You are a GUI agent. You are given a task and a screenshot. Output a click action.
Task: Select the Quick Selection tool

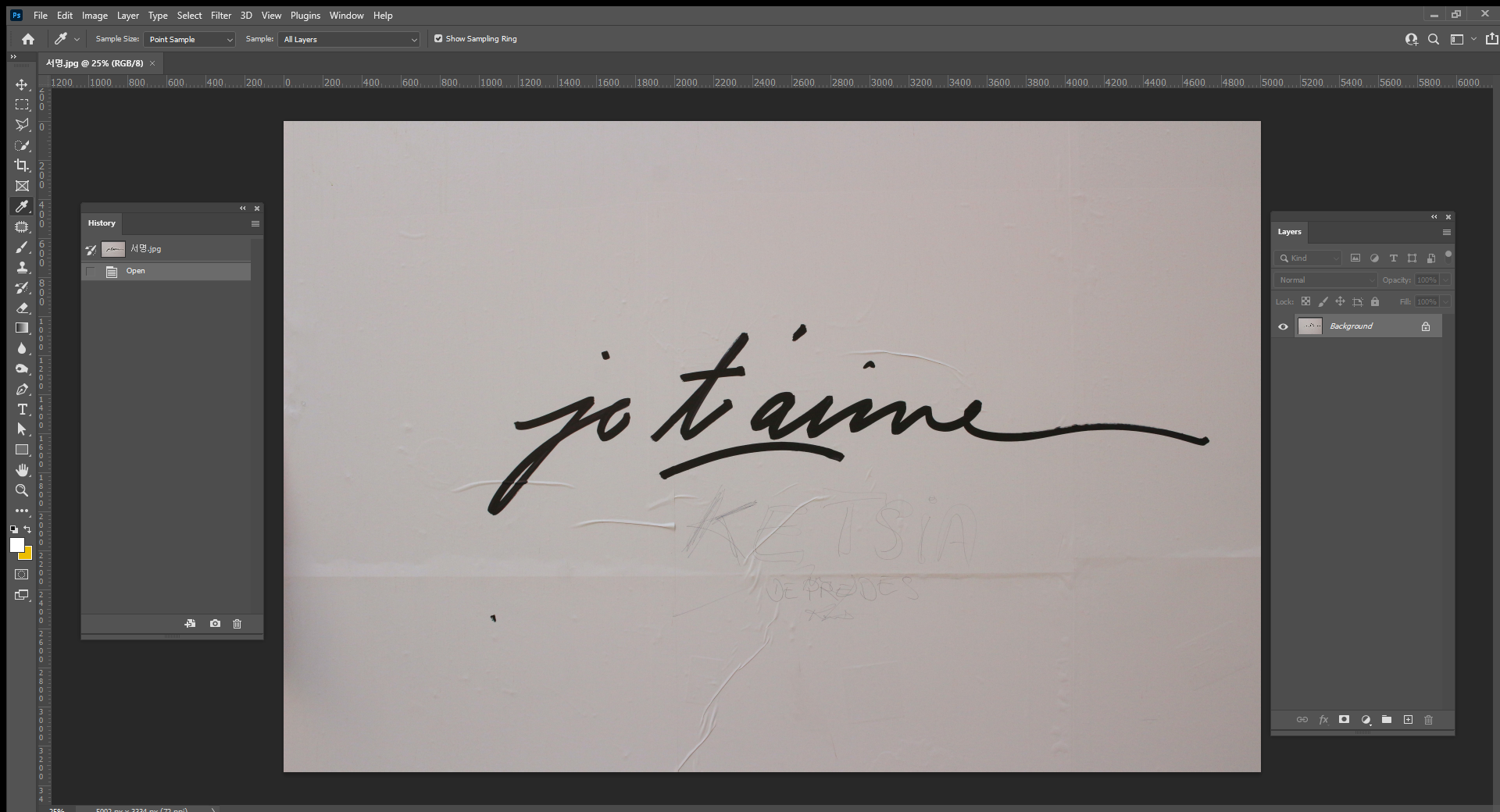[22, 145]
